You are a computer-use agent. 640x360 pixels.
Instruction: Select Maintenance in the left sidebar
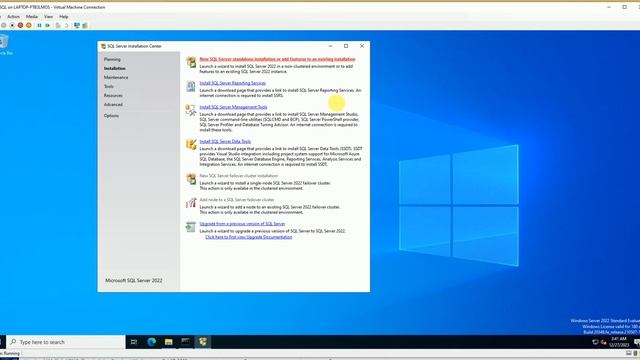[x=116, y=78]
